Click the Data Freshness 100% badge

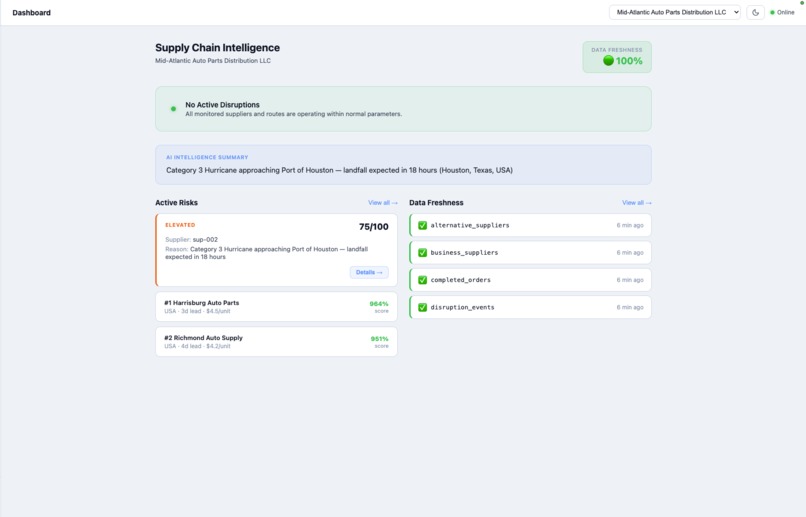617,57
